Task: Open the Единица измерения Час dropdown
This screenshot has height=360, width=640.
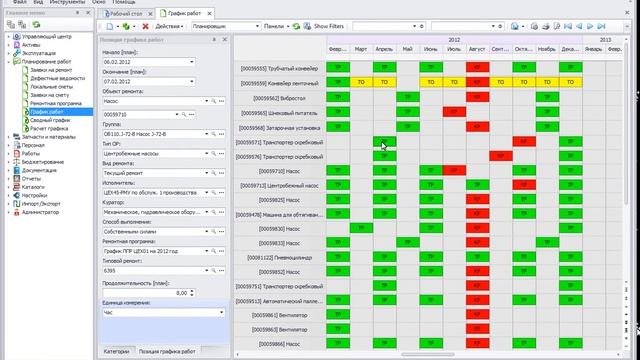Action: (x=221, y=313)
